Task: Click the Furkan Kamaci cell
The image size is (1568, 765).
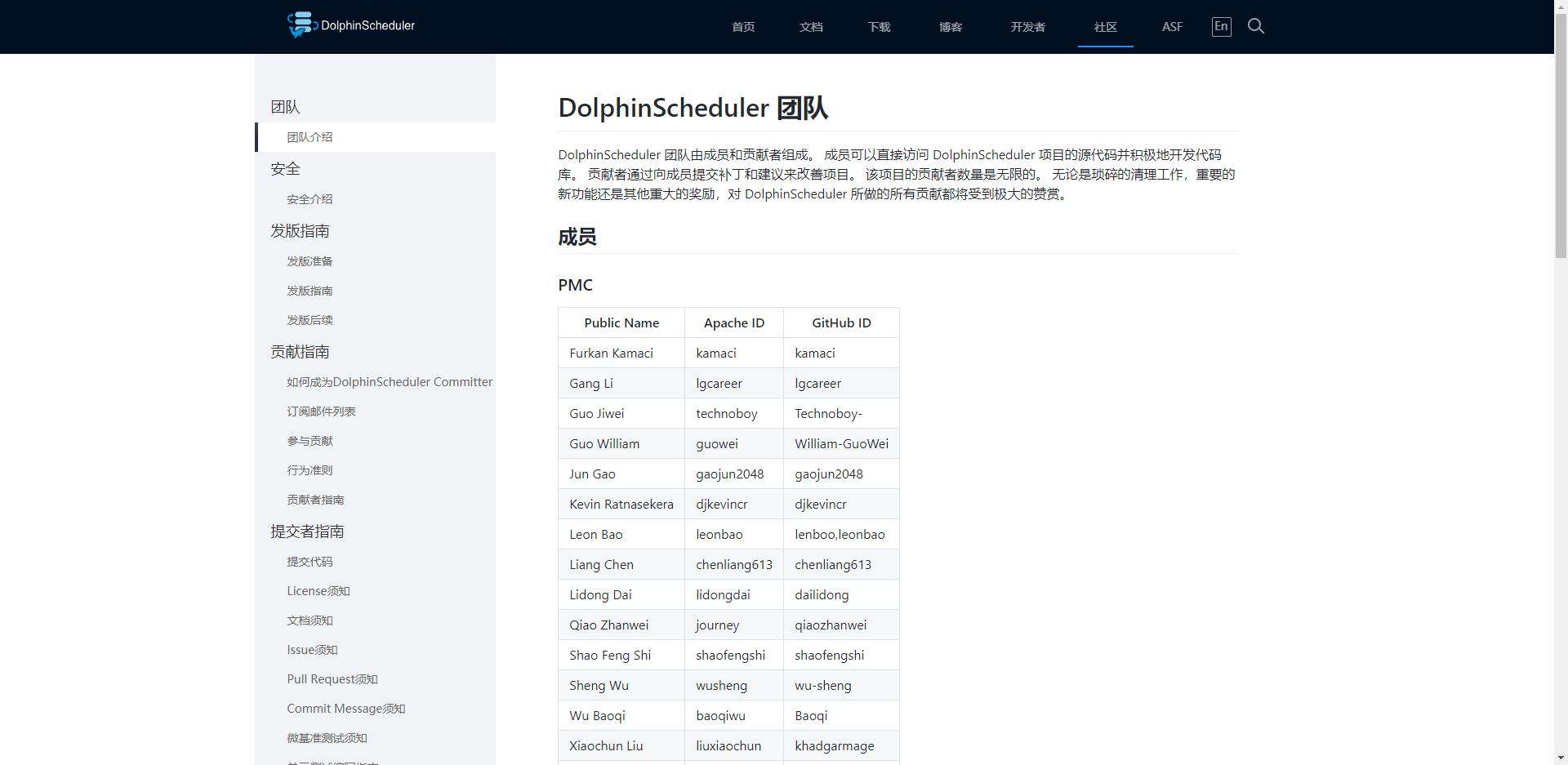Action: pos(621,354)
